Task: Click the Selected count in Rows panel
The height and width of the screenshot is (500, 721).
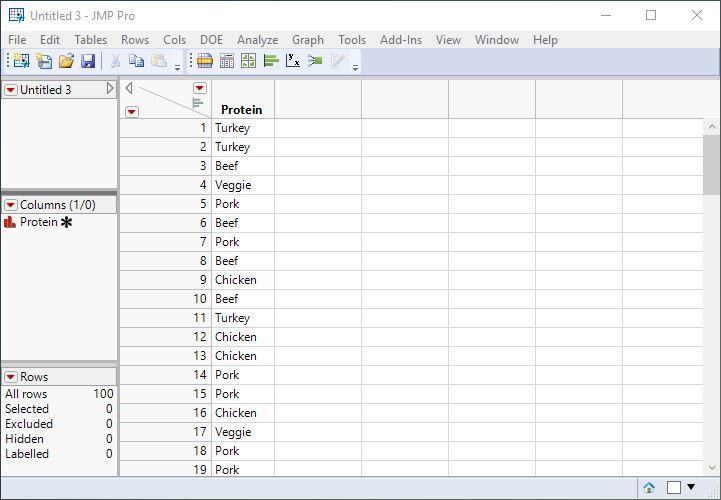Action: pyautogui.click(x=109, y=409)
